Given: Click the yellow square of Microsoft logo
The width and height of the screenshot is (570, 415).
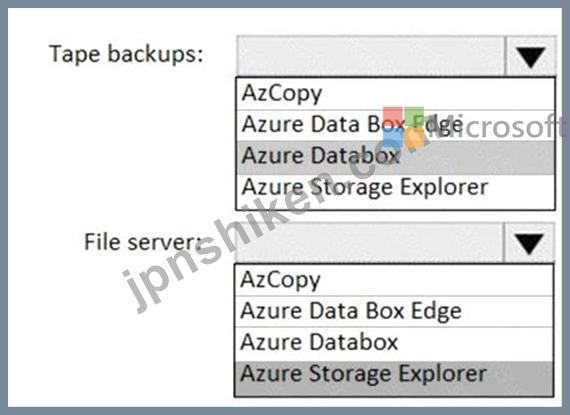Looking at the screenshot, I should coord(414,138).
